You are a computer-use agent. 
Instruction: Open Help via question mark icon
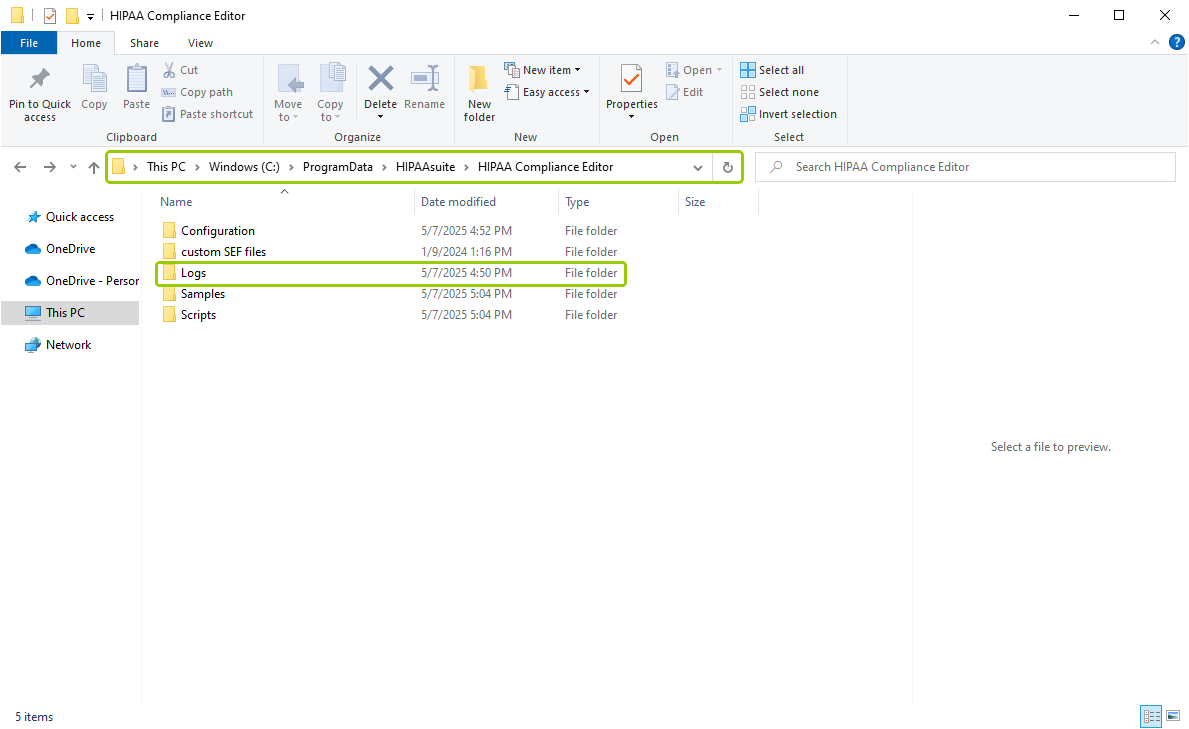pos(1177,42)
